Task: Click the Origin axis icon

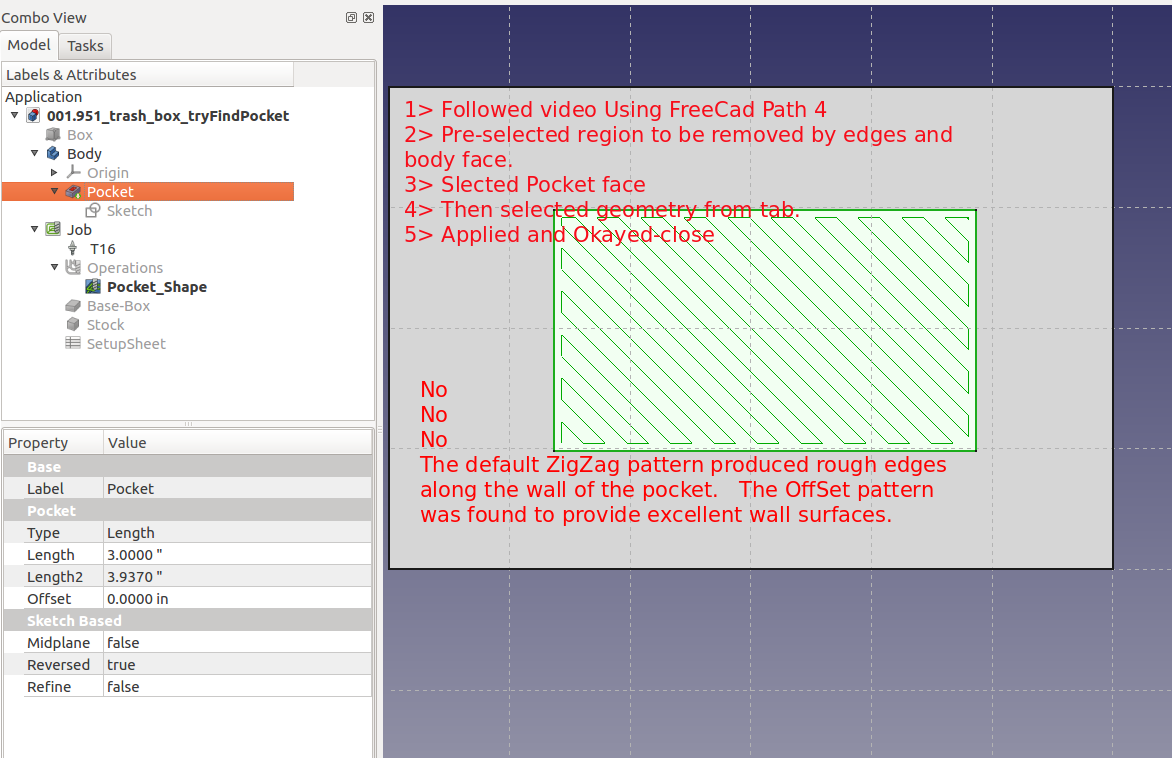Action: point(73,173)
